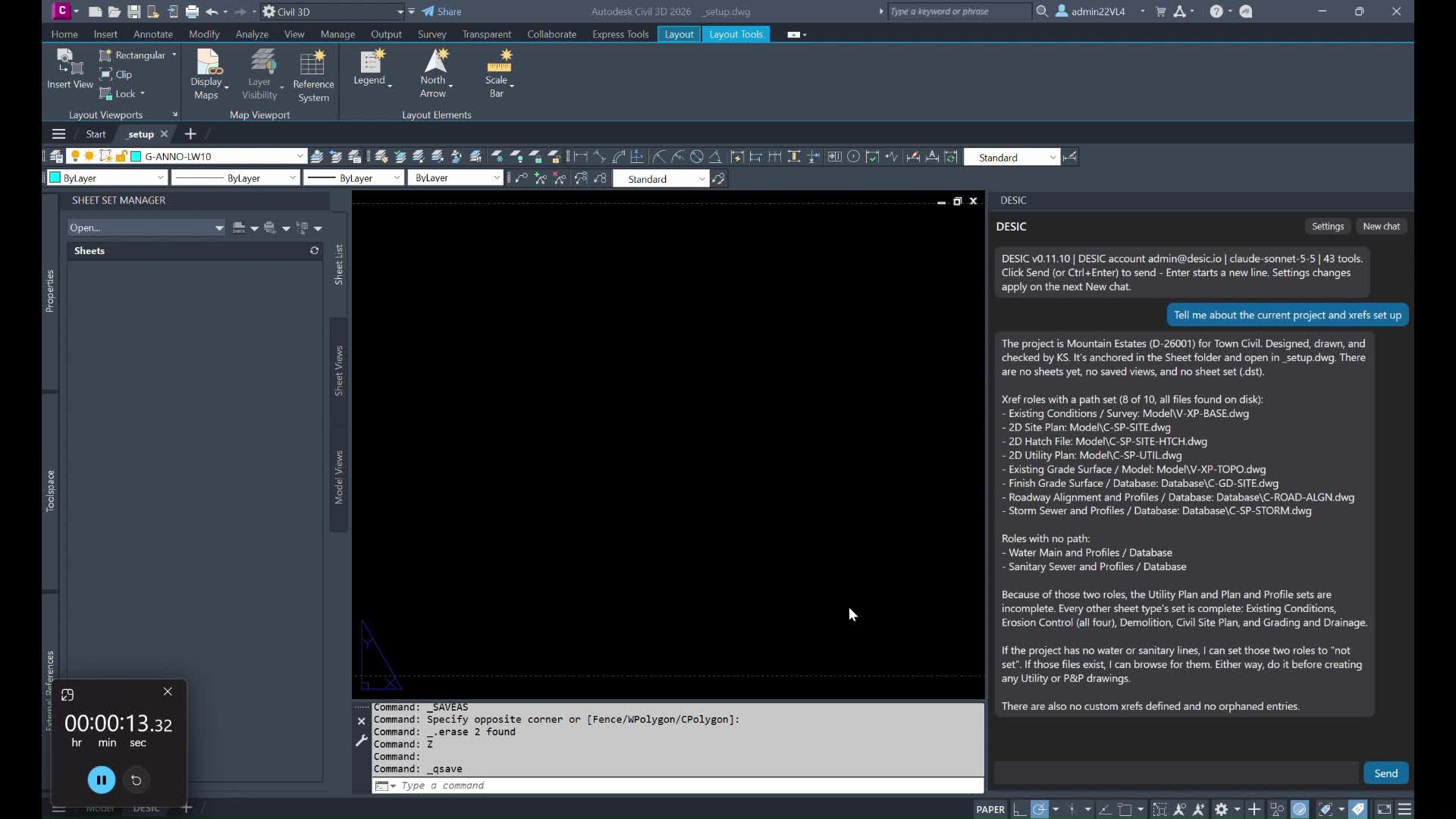The width and height of the screenshot is (1456, 819).
Task: Click the DESIC chat message input field
Action: tap(1176, 773)
